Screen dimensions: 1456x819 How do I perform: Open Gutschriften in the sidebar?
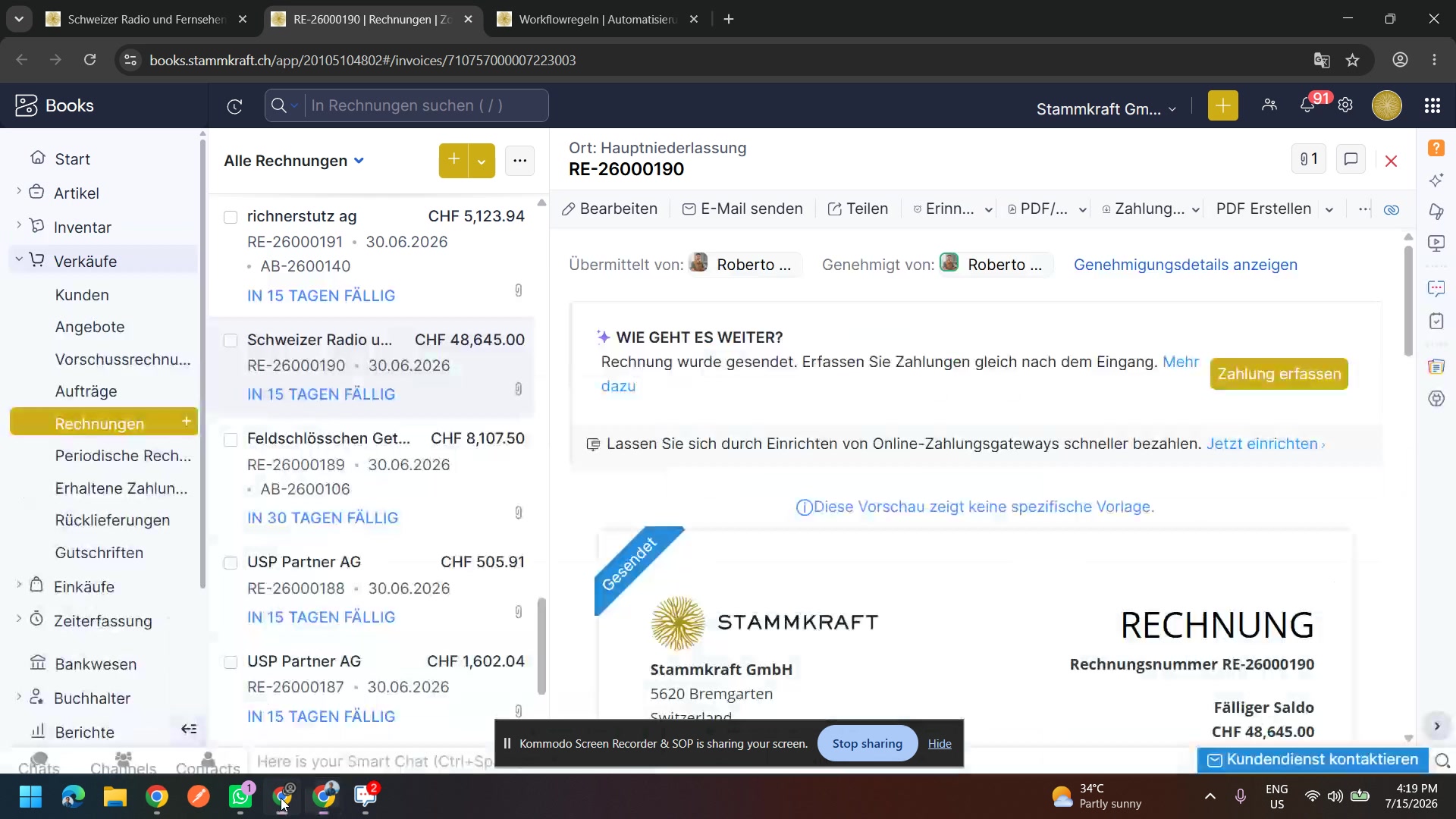coord(99,553)
